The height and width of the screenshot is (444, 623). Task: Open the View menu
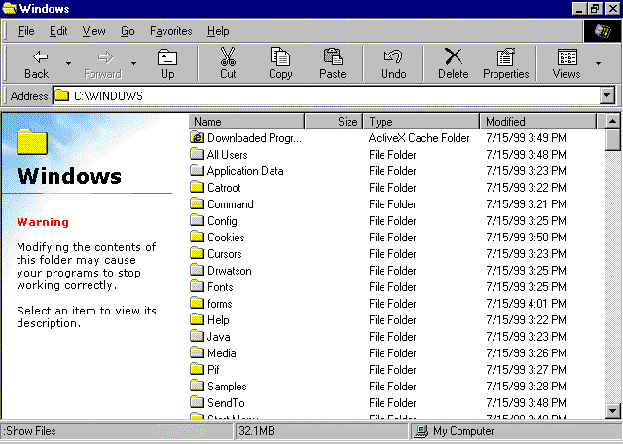(94, 31)
